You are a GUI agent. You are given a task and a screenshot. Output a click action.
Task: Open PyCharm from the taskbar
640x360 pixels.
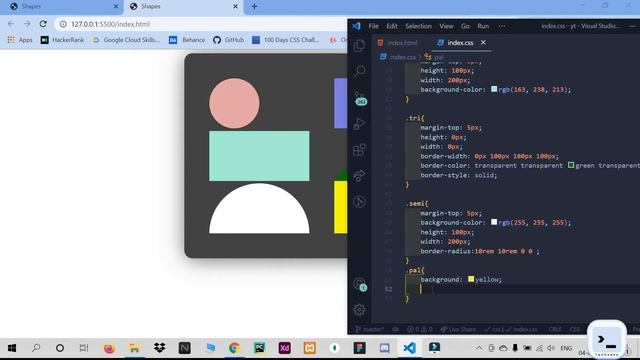260,348
